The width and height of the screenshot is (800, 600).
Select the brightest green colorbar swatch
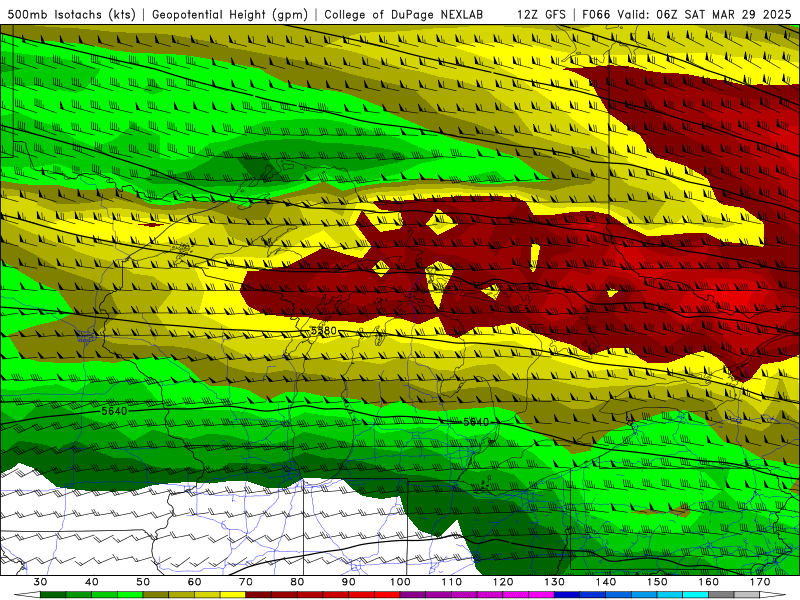click(x=130, y=594)
